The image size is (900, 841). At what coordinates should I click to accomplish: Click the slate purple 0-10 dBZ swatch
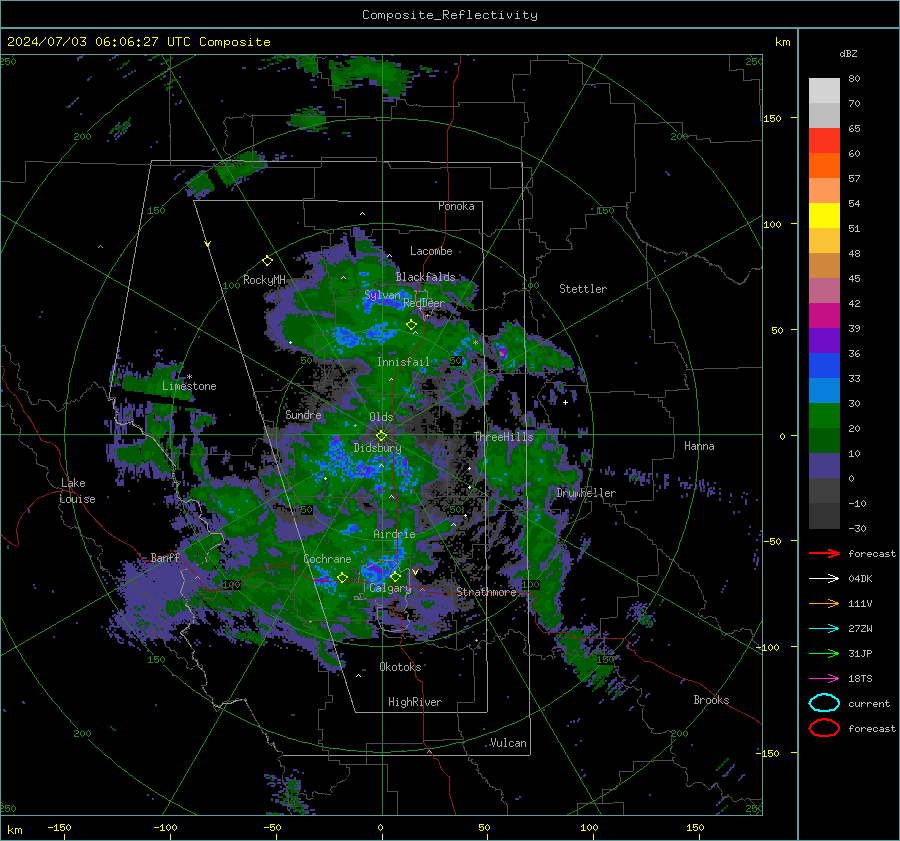pos(824,466)
